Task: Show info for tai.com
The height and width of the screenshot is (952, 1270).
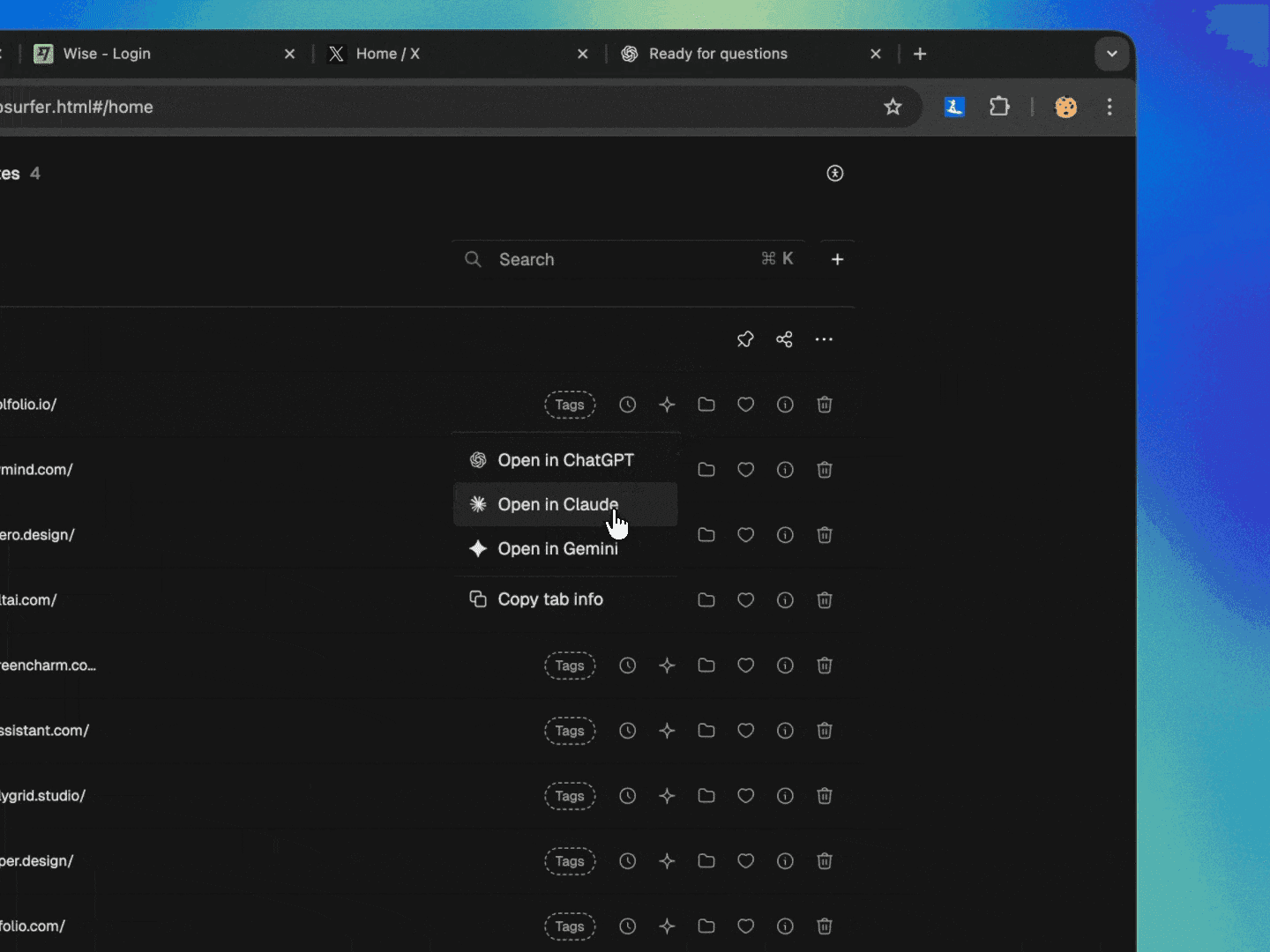Action: (x=785, y=600)
